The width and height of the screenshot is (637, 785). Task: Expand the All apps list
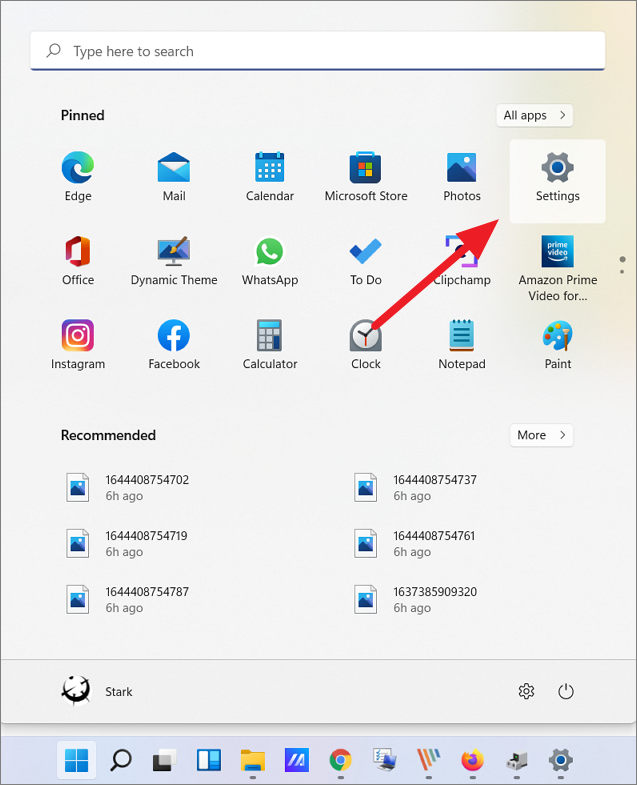(534, 115)
